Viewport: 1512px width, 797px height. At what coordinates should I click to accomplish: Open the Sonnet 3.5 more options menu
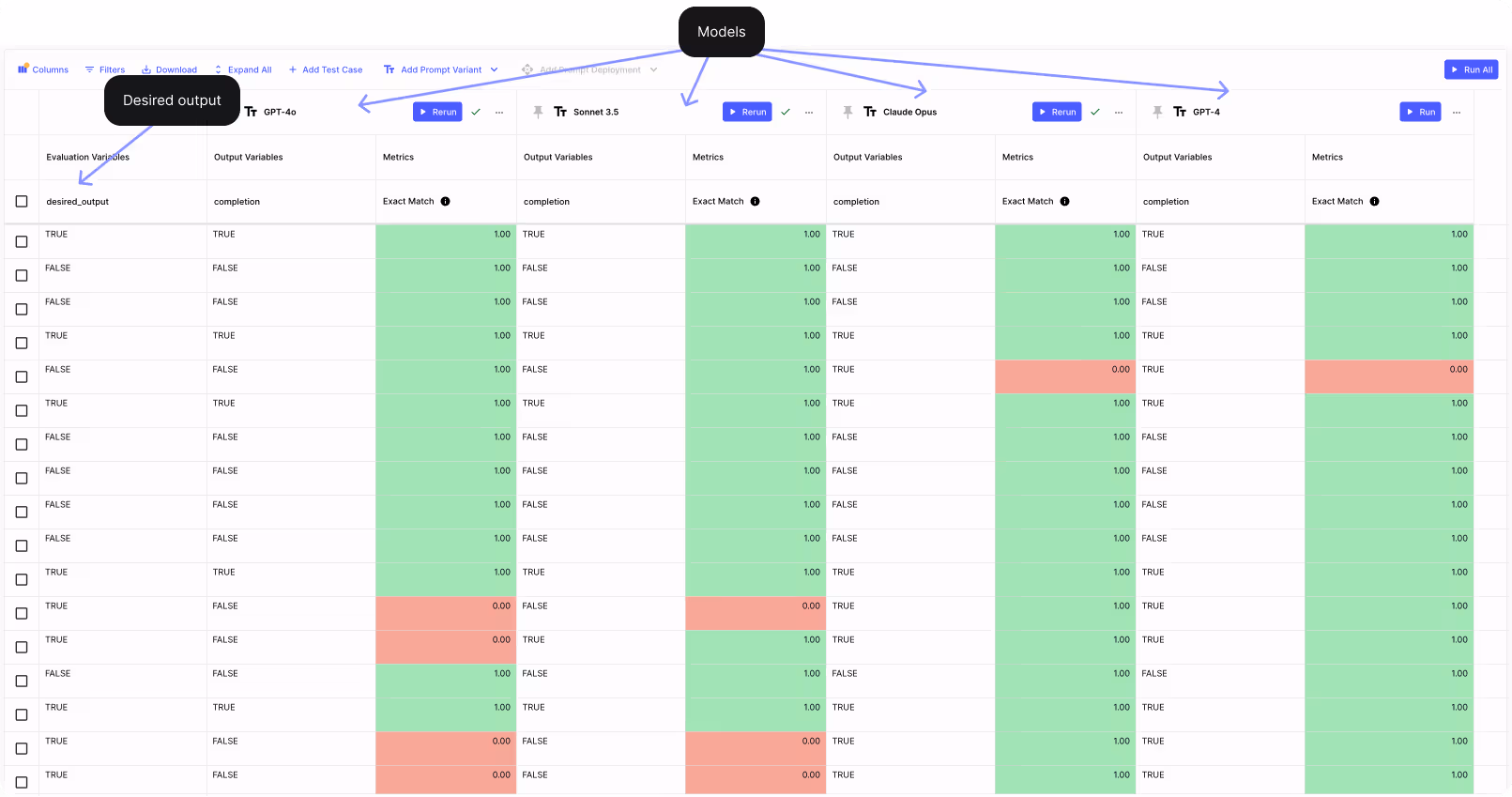click(x=809, y=112)
